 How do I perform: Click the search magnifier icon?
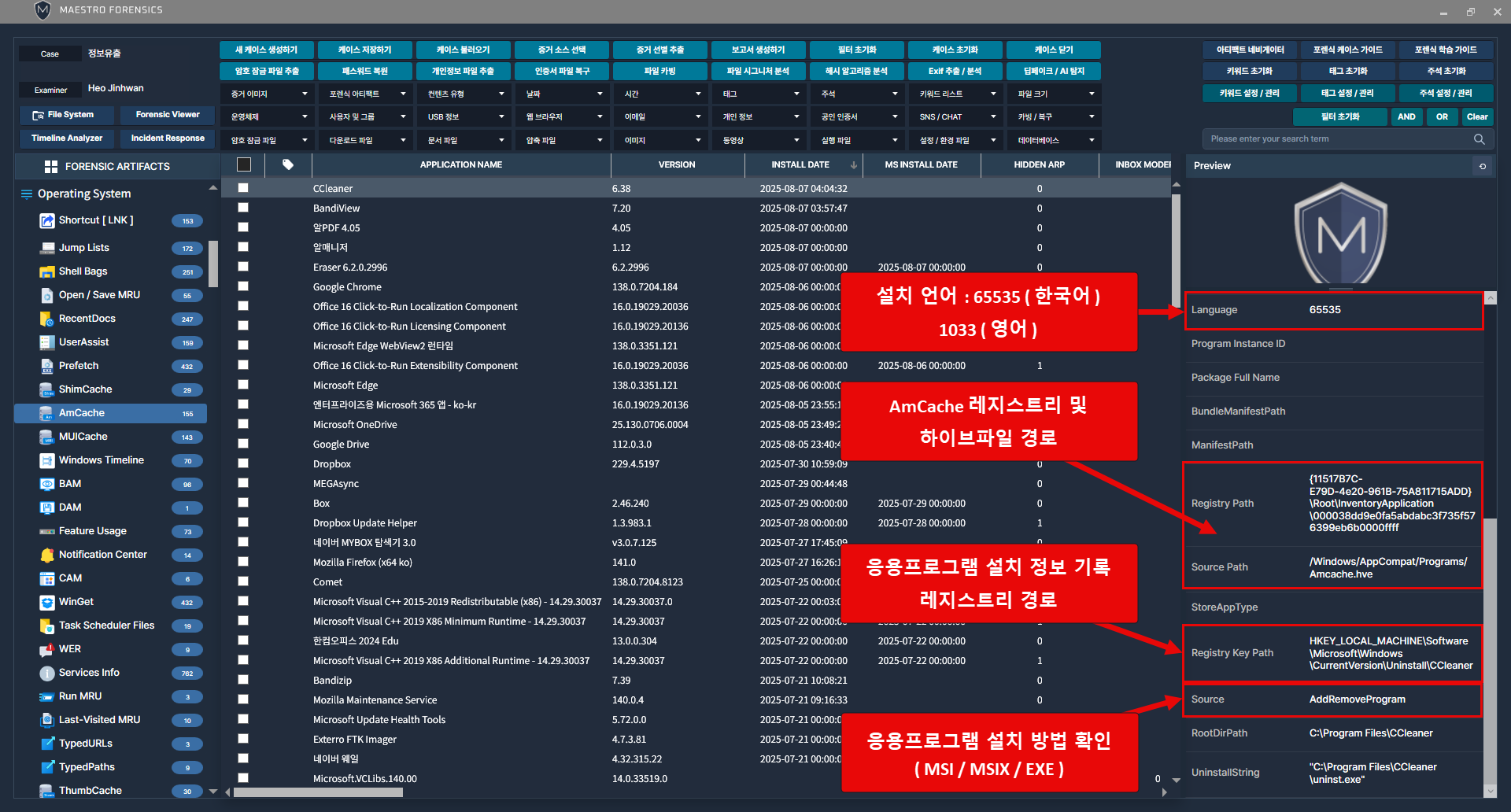[1479, 139]
